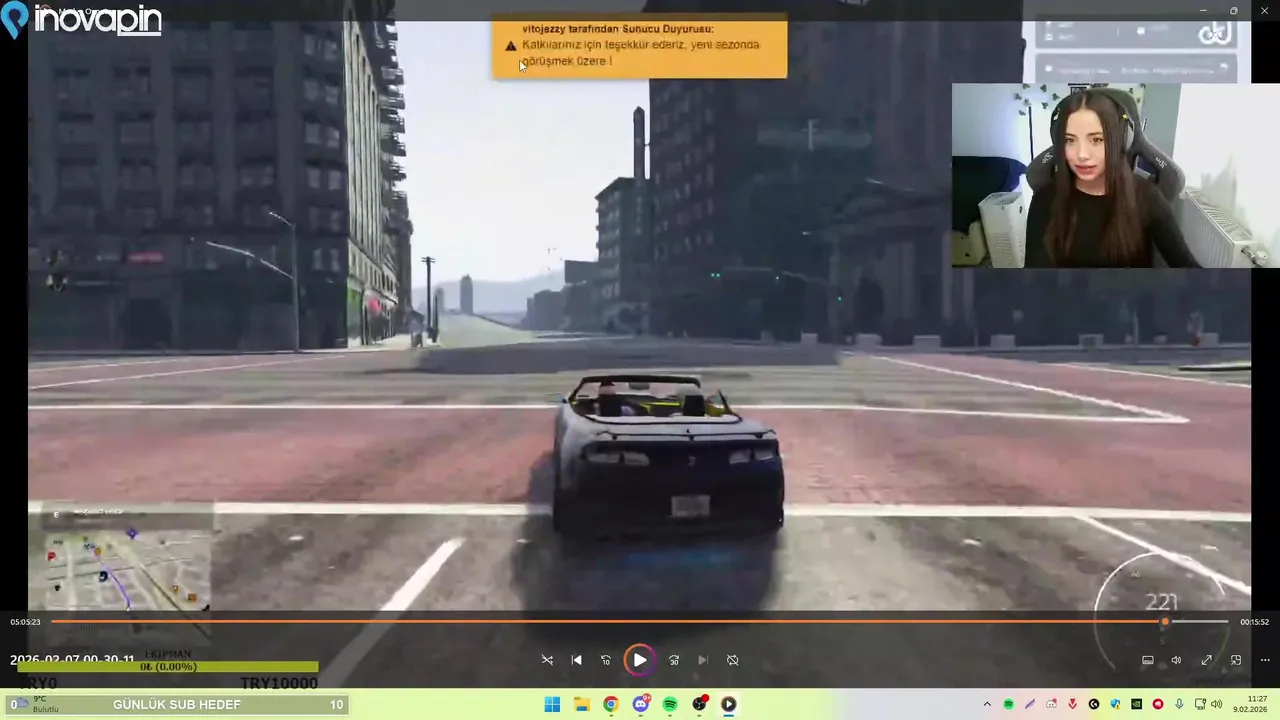Open the NVIDIA tray icon
This screenshot has height=720, width=1280.
point(1137,704)
